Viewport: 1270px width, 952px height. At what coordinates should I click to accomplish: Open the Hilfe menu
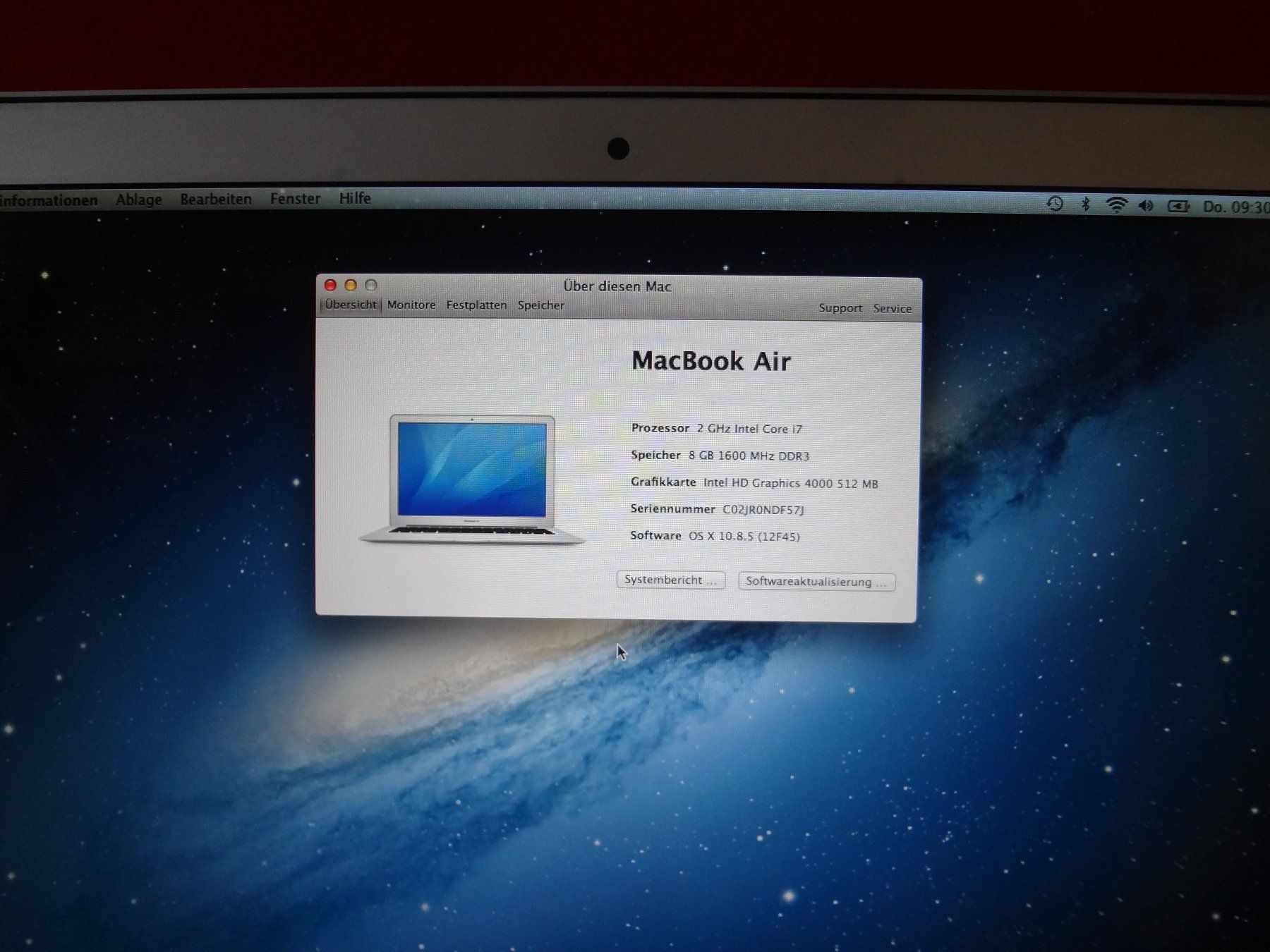pos(355,198)
